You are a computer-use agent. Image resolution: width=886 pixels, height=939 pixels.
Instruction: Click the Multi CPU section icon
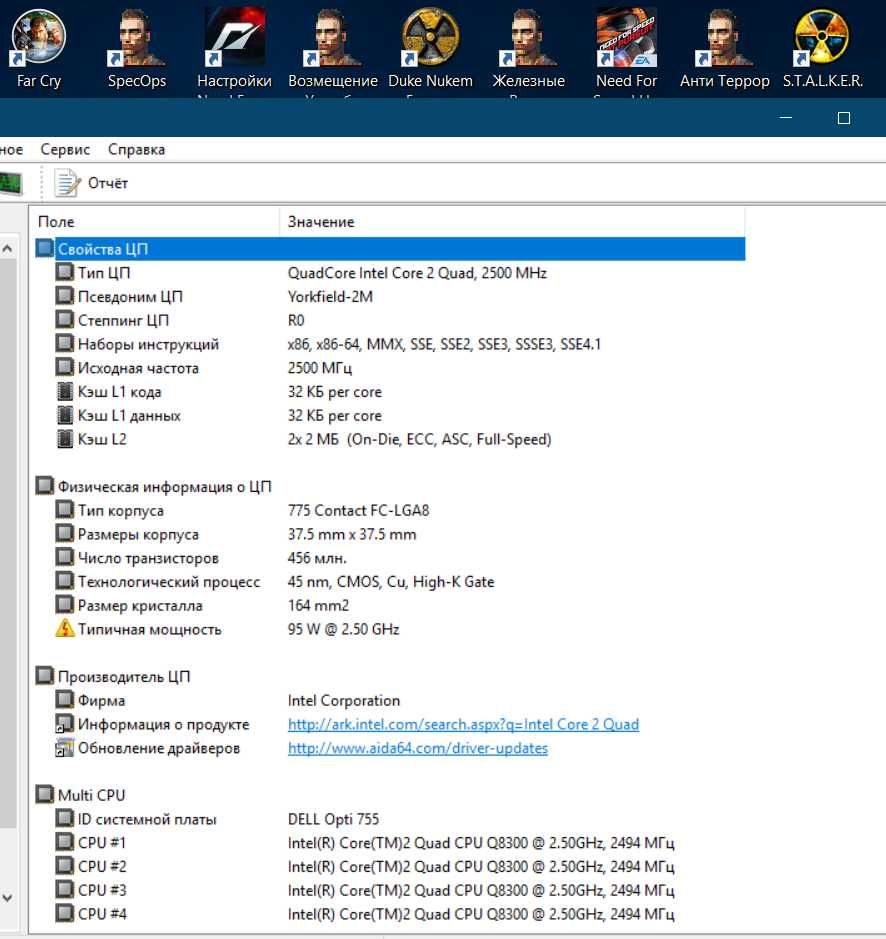click(x=44, y=795)
